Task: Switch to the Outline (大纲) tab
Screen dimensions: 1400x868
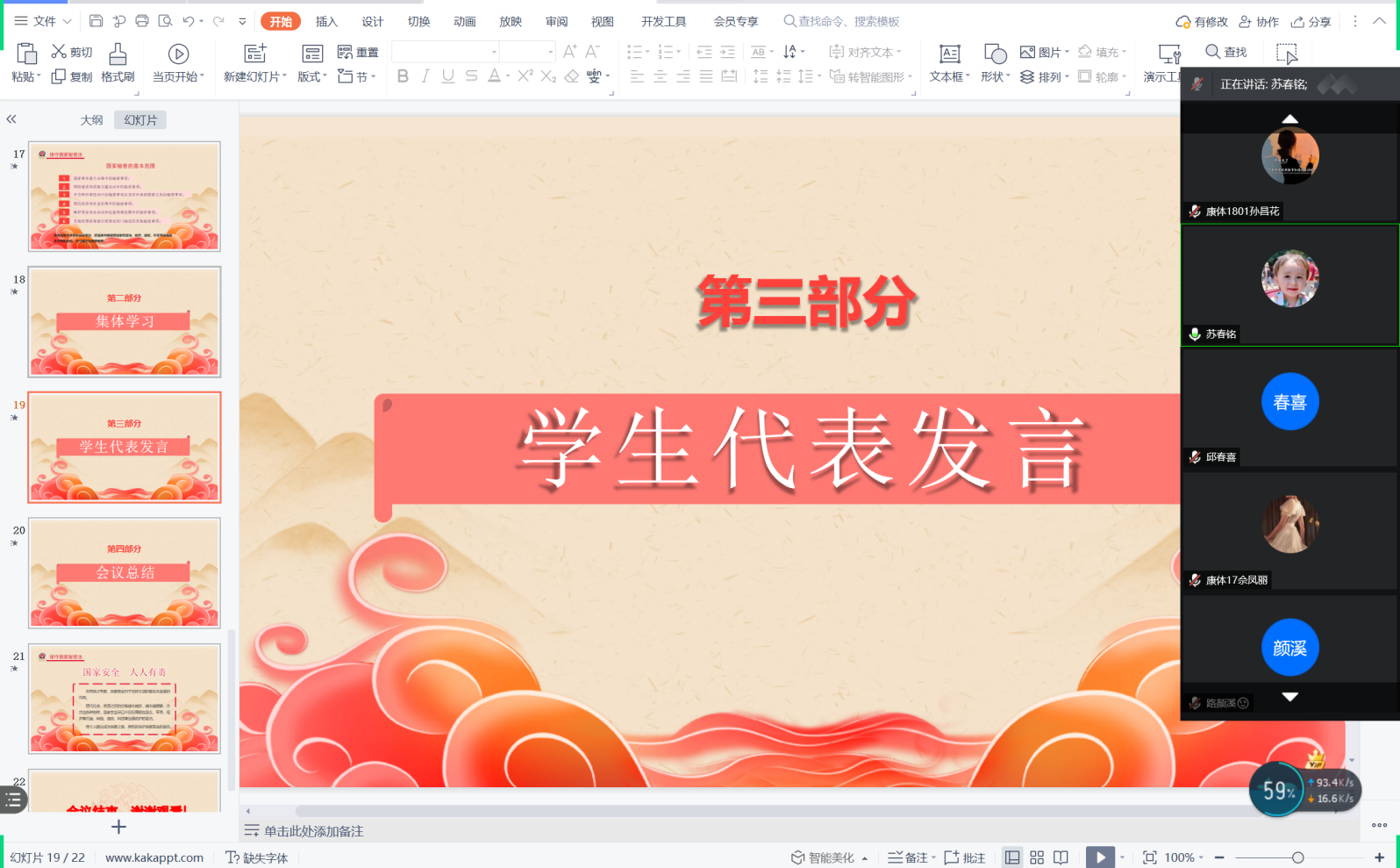Action: click(91, 120)
